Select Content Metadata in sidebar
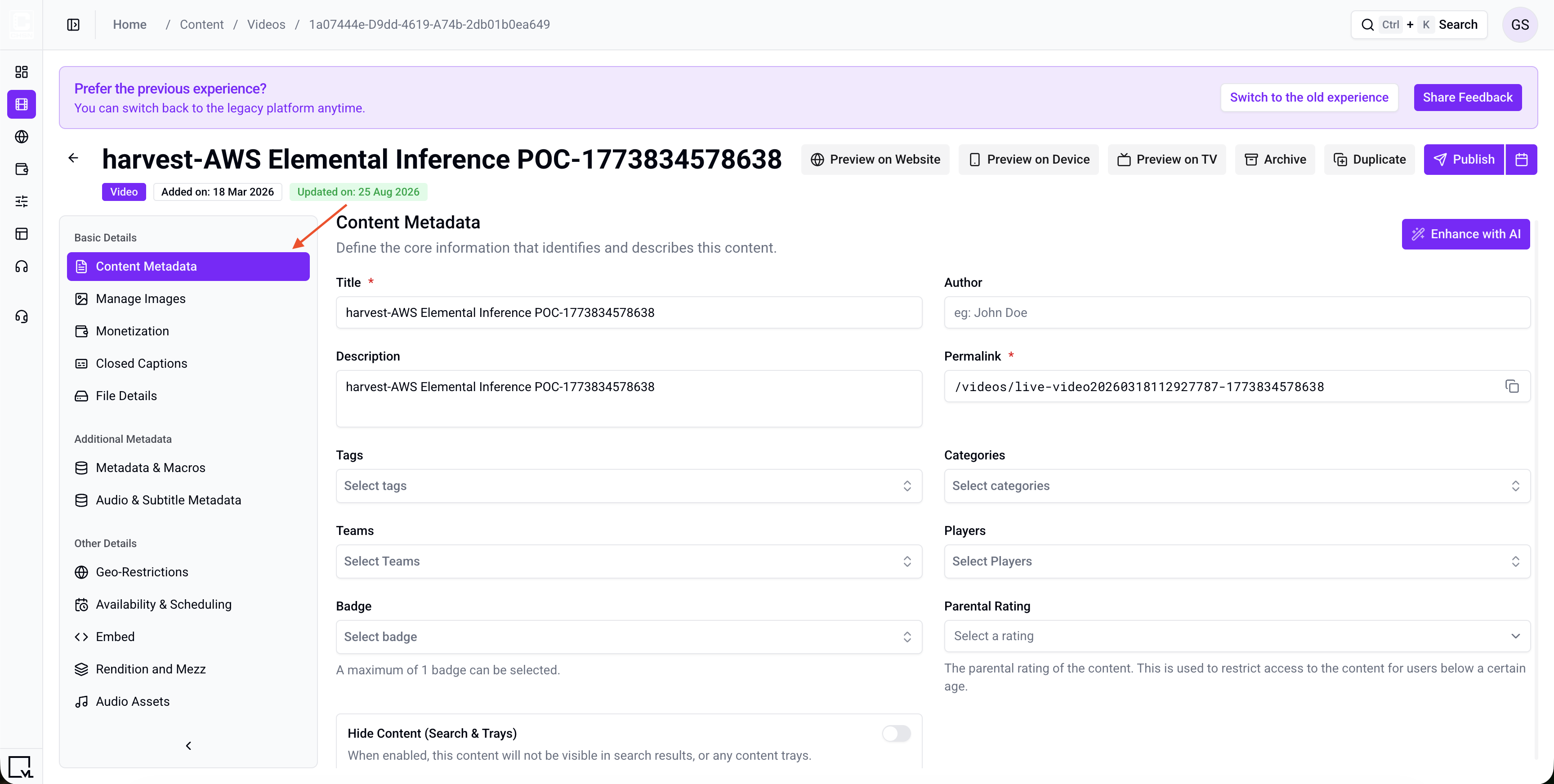This screenshot has height=784, width=1554. (188, 266)
